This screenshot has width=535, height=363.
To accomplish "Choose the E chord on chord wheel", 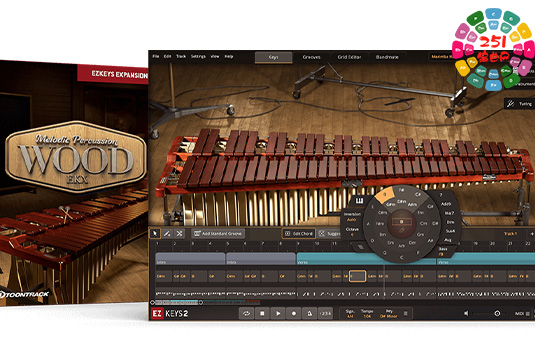I will tap(373, 207).
